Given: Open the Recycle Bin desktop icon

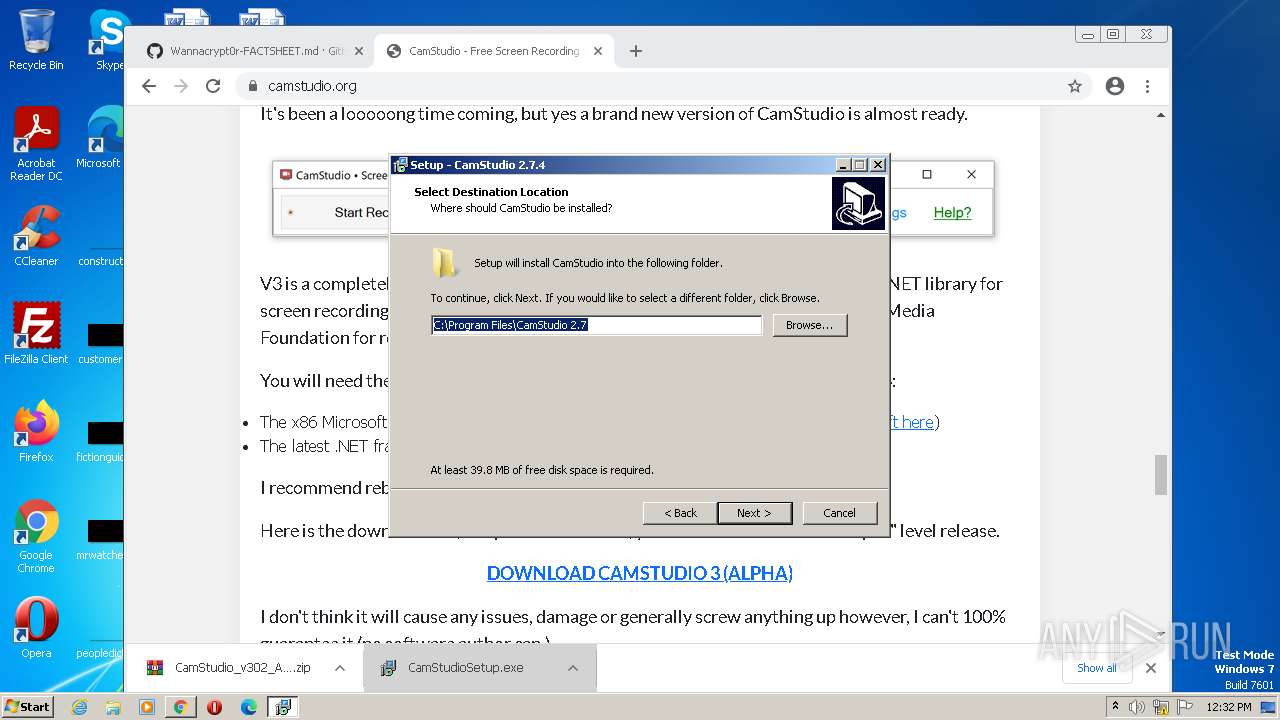Looking at the screenshot, I should pyautogui.click(x=36, y=40).
